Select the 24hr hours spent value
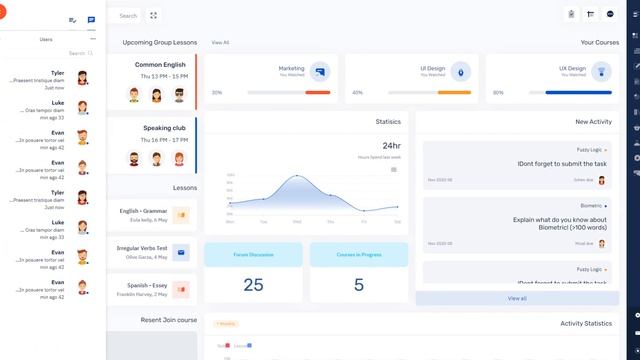 pyautogui.click(x=391, y=146)
